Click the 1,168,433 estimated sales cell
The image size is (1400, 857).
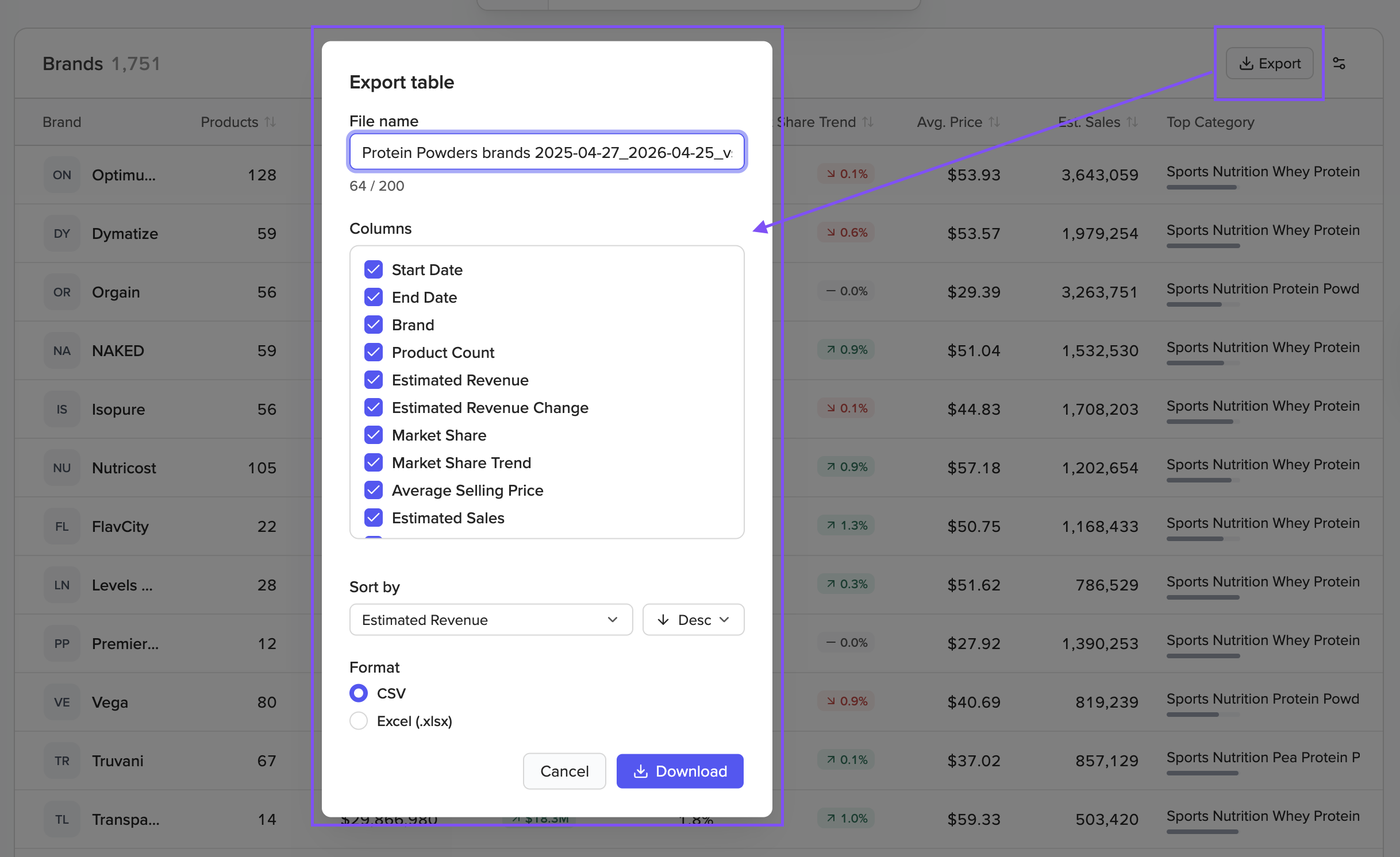coord(1099,527)
